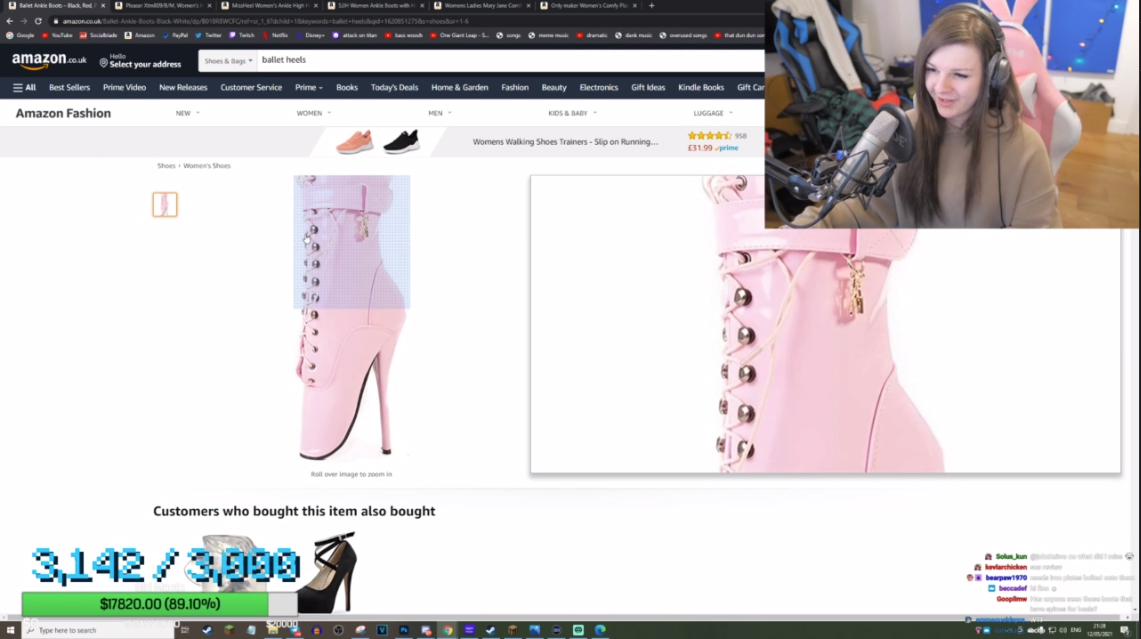Click the Women's Shoes breadcrumb link

[x=207, y=166]
